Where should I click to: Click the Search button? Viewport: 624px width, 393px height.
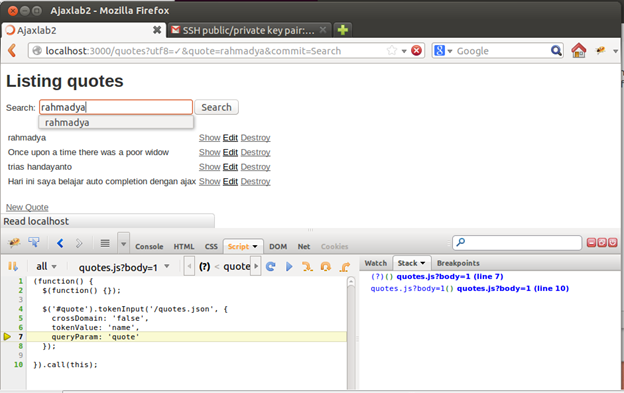216,107
